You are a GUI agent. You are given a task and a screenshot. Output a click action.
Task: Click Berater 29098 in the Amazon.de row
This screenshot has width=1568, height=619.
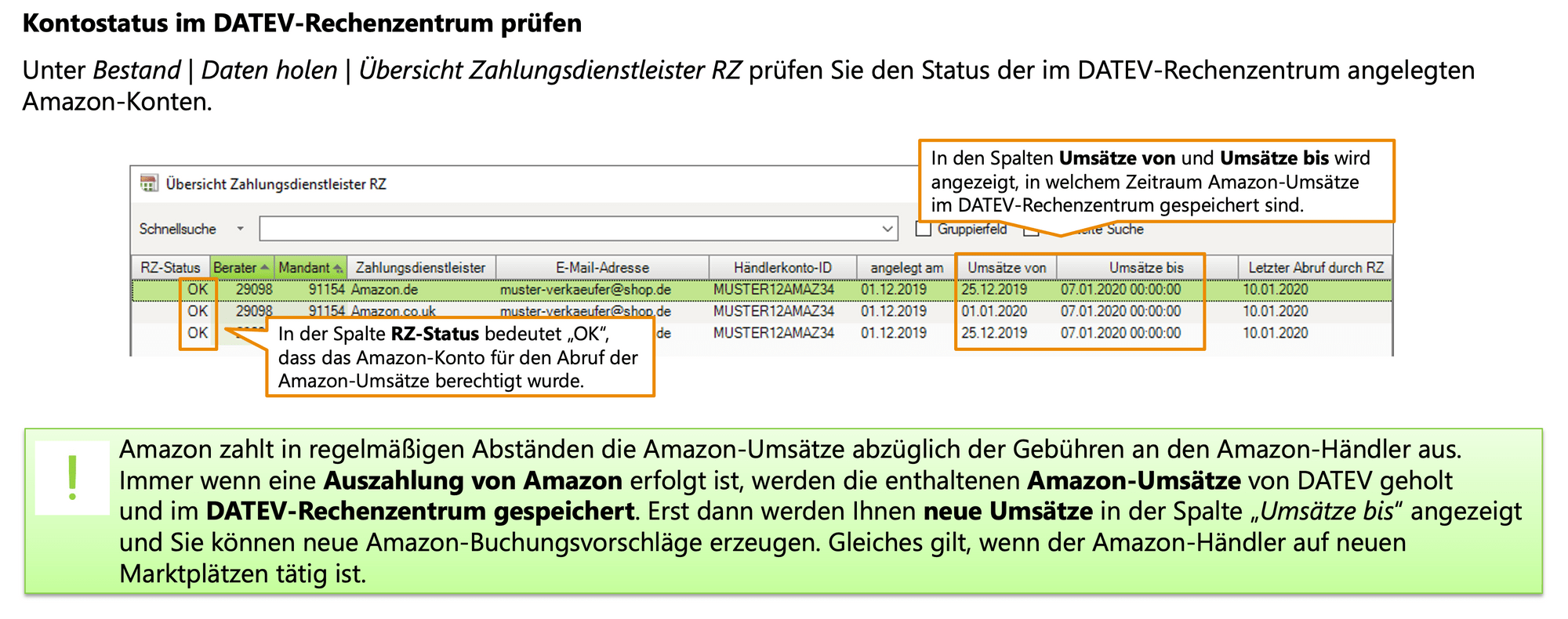click(254, 289)
